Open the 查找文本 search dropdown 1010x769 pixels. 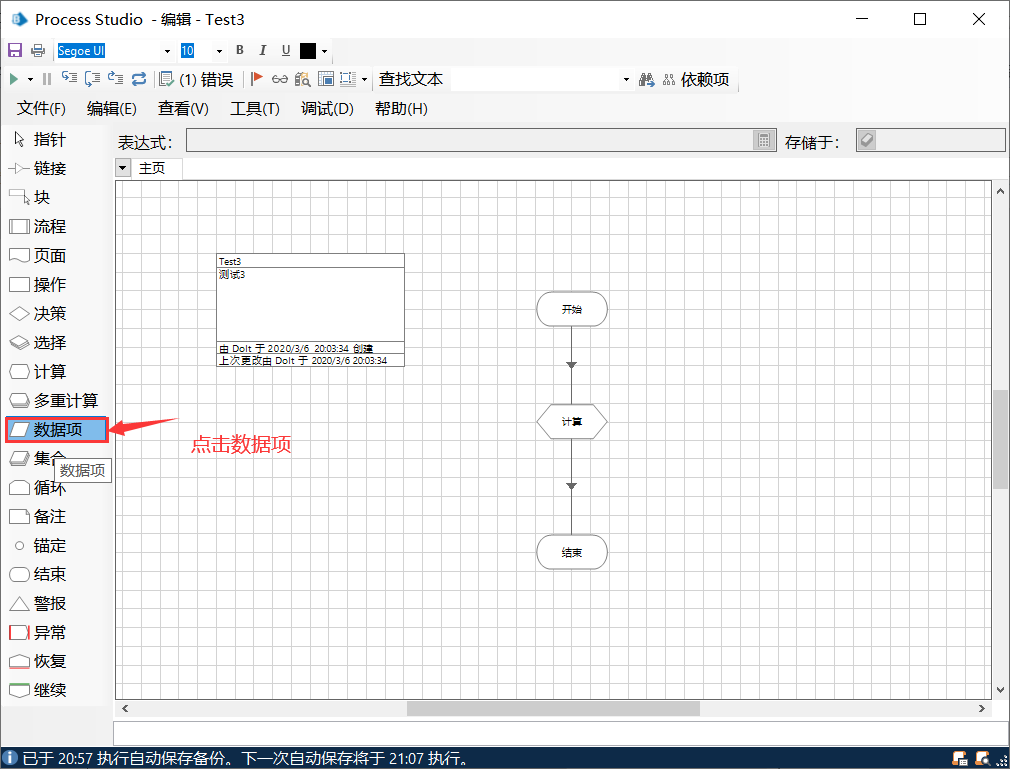626,80
